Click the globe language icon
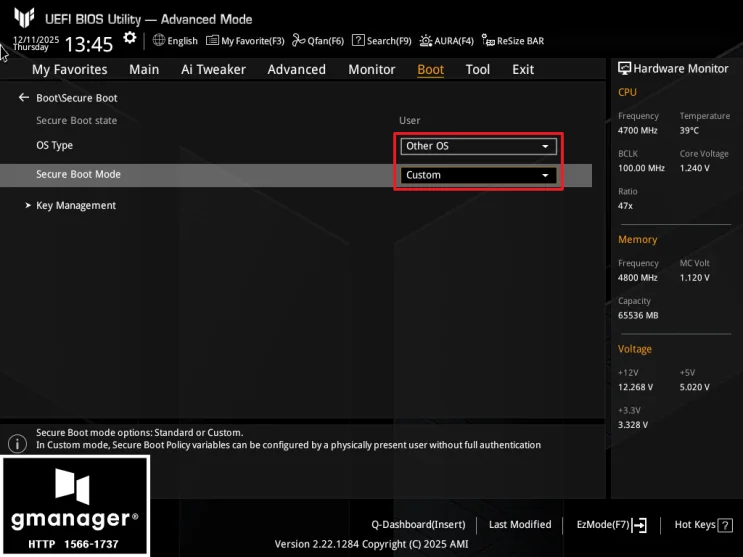This screenshot has height=557, width=743. click(x=159, y=40)
